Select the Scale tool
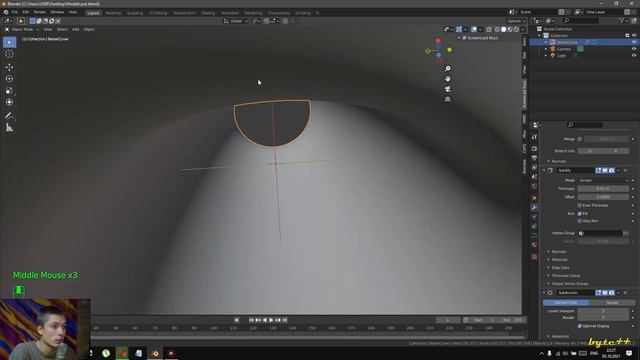The height and width of the screenshot is (360, 640). click(9, 91)
